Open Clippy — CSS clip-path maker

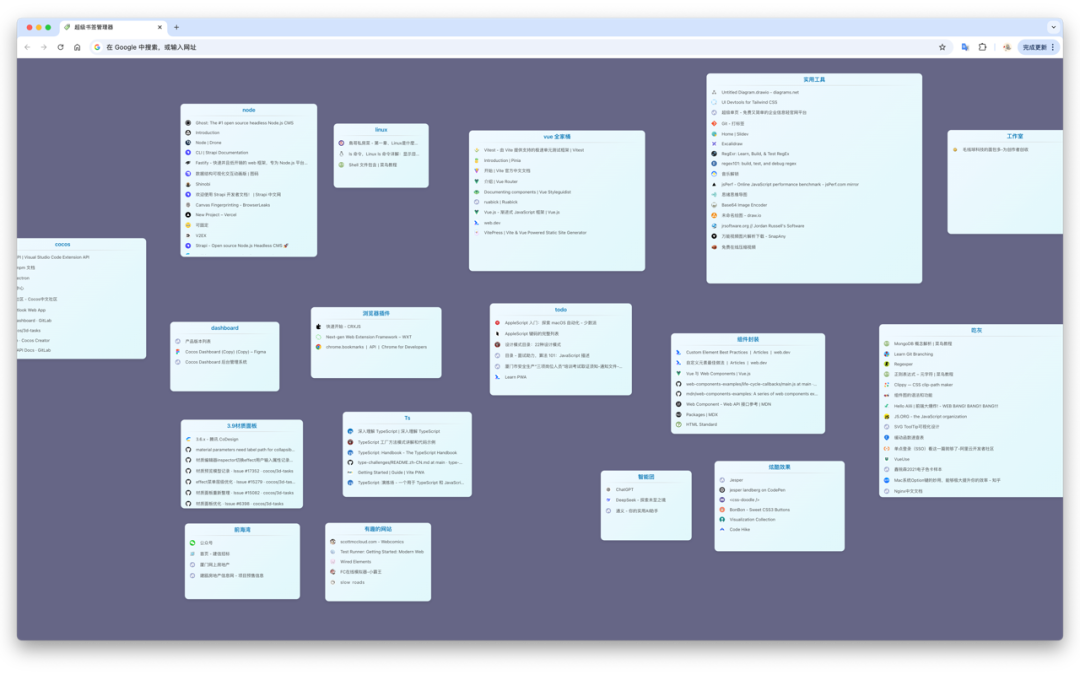coord(924,385)
